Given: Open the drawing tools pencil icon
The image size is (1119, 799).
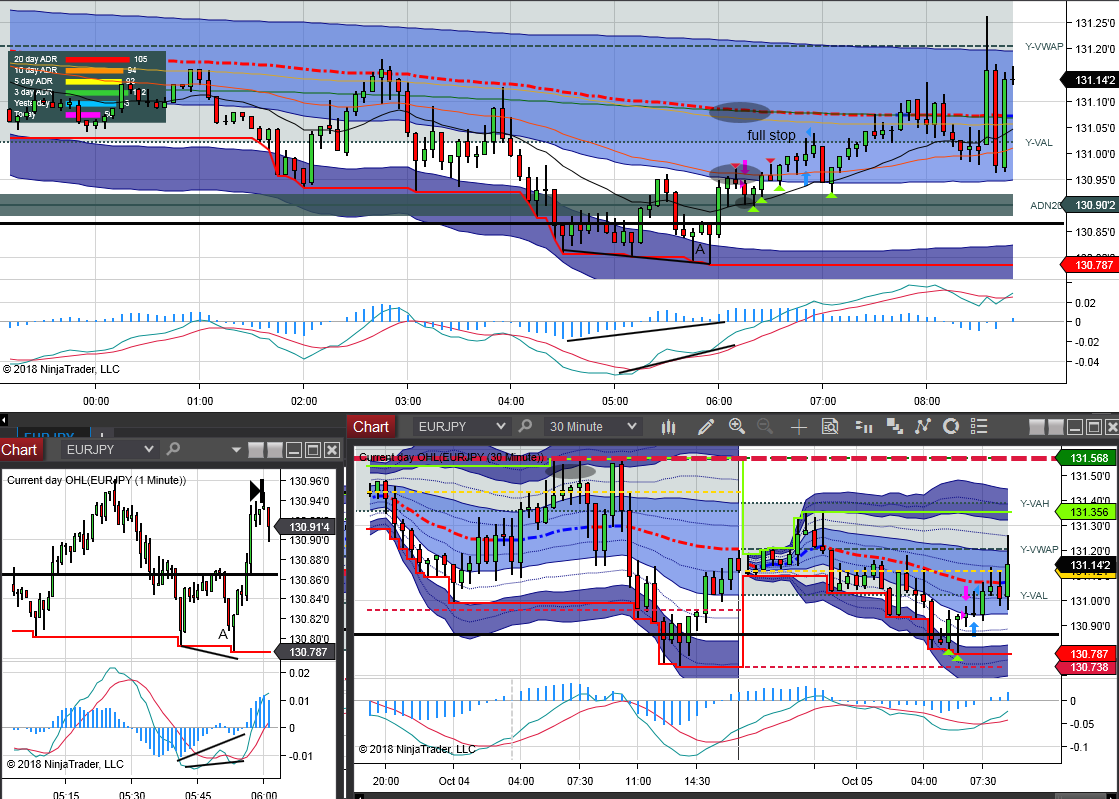Looking at the screenshot, I should click(x=706, y=427).
